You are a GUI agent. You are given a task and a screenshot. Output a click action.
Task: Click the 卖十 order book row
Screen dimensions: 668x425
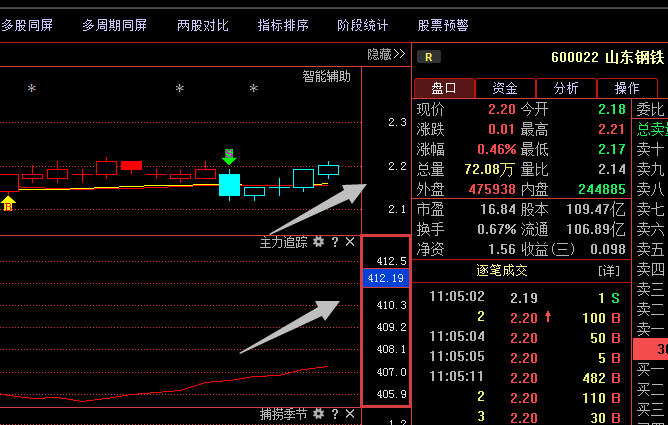click(x=651, y=149)
